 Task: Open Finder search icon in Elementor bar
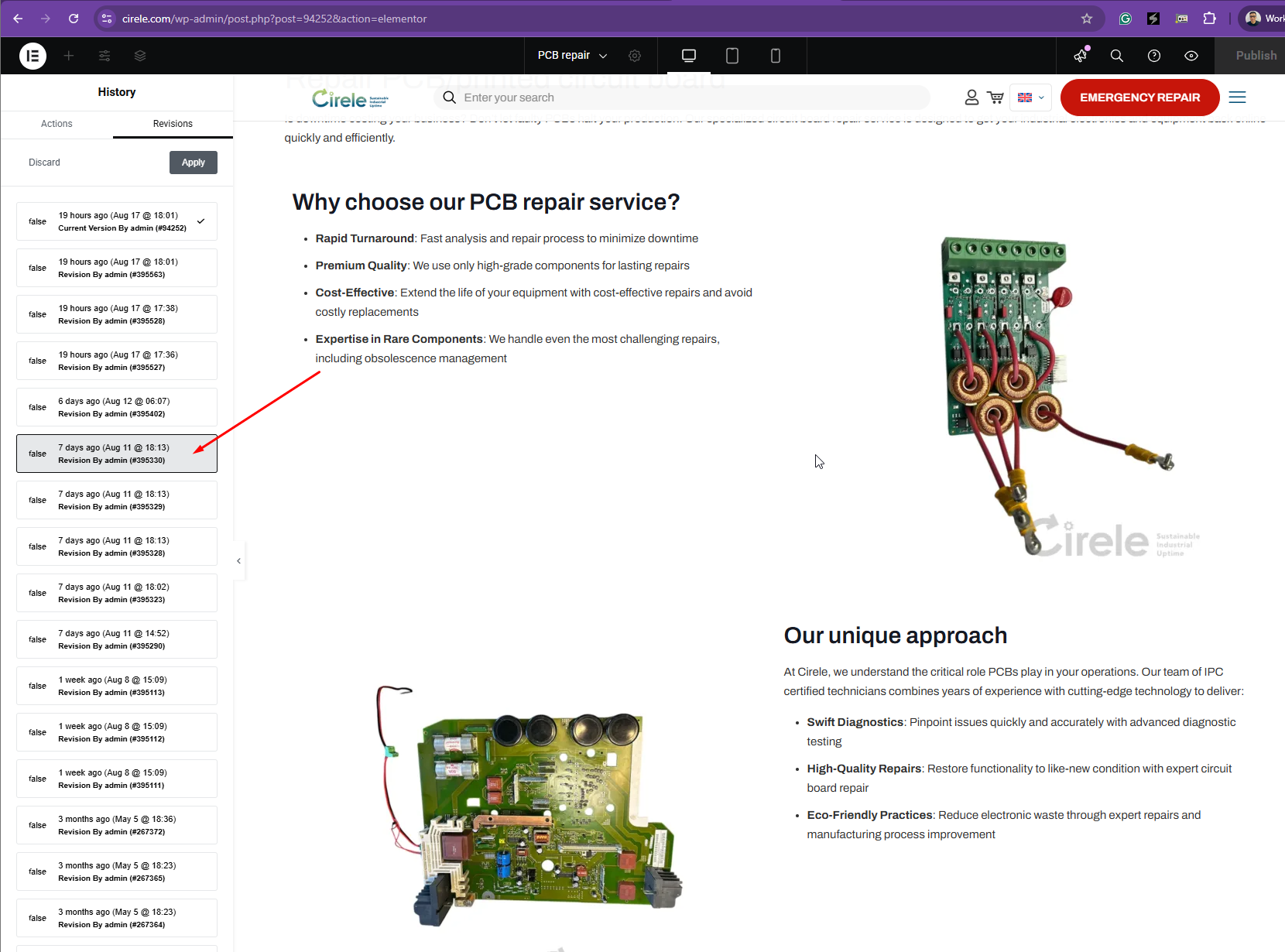(x=1117, y=56)
